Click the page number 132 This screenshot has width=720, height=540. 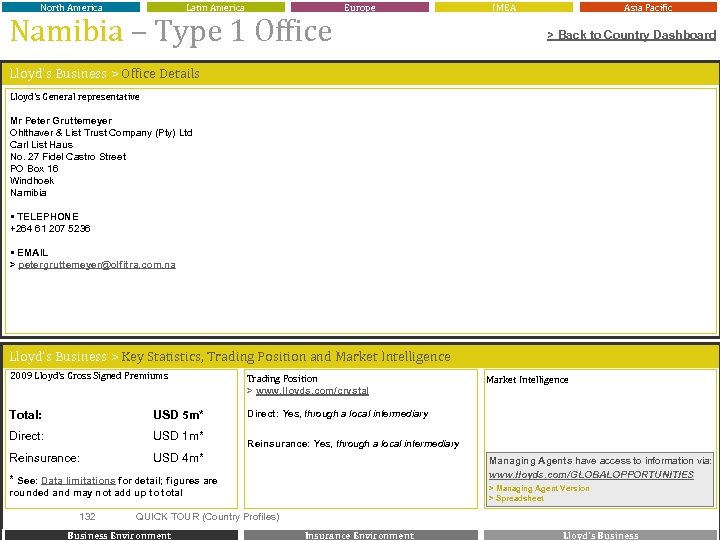pos(87,517)
